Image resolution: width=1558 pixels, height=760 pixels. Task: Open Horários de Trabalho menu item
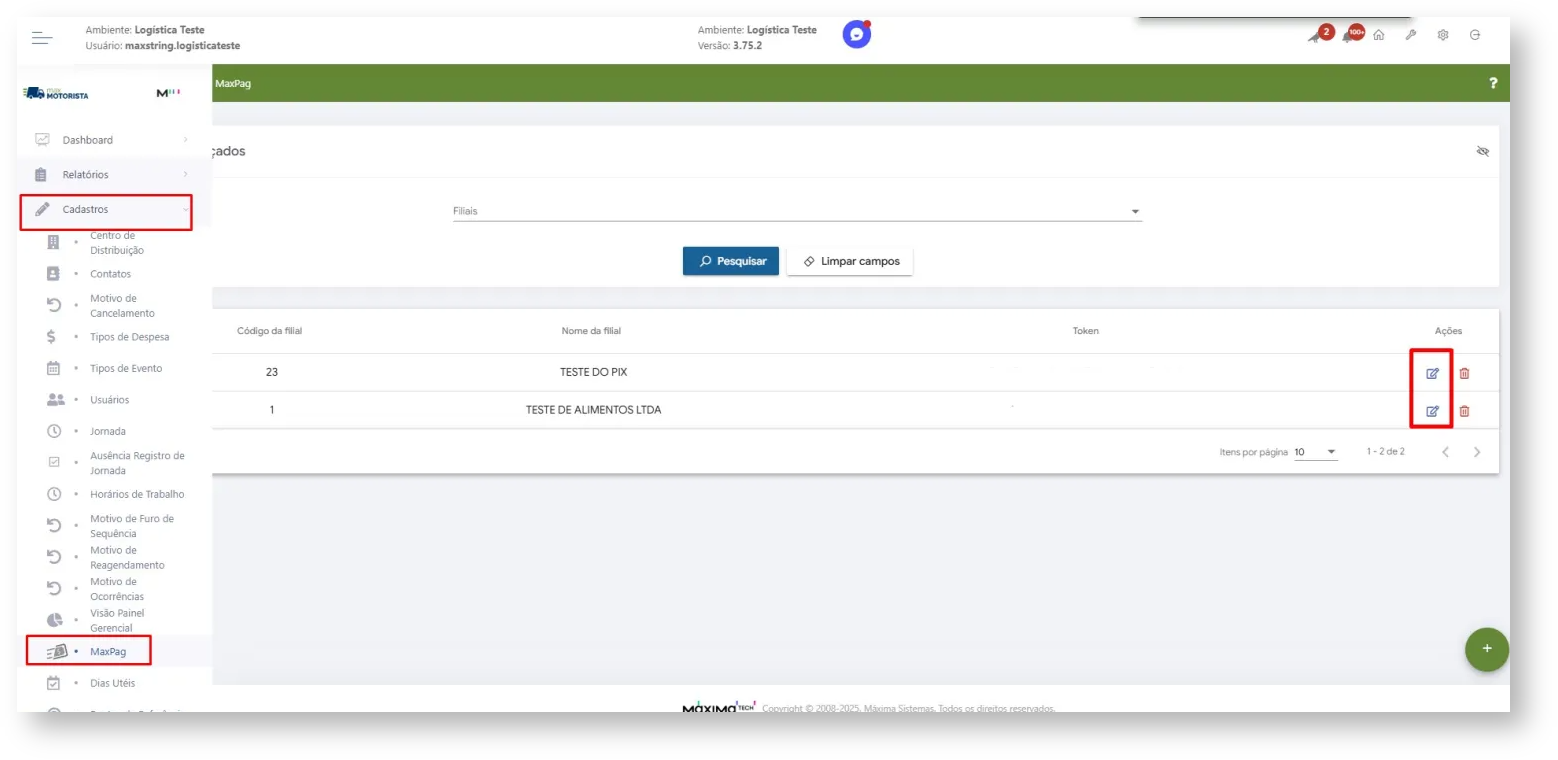137,494
